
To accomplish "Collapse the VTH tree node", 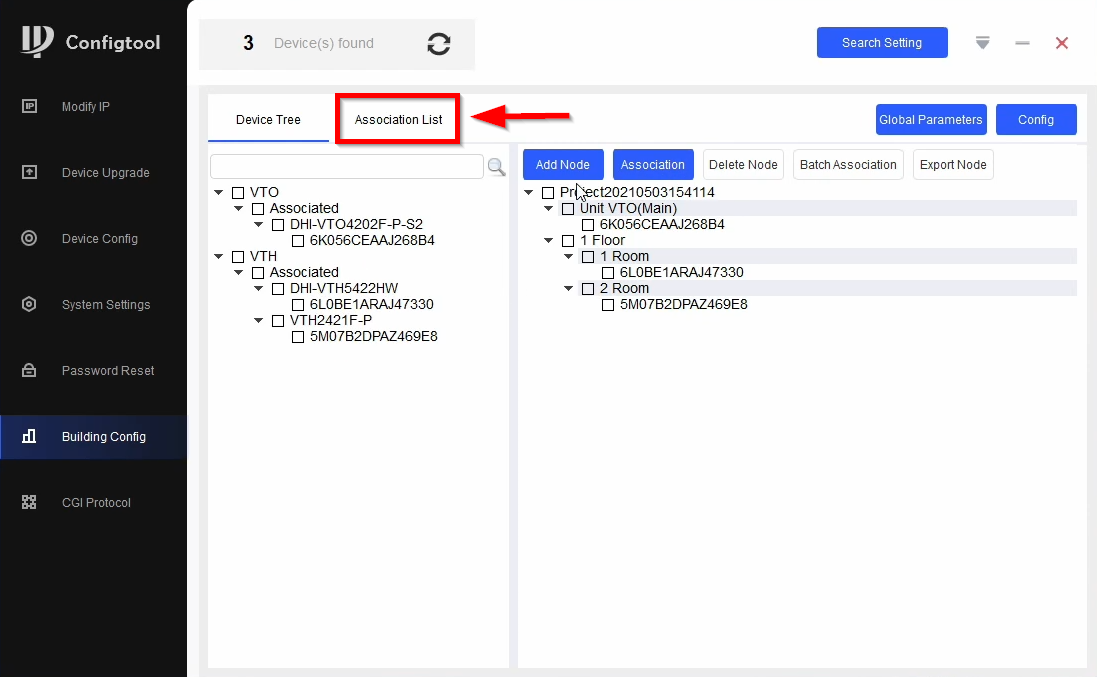I will 219,257.
